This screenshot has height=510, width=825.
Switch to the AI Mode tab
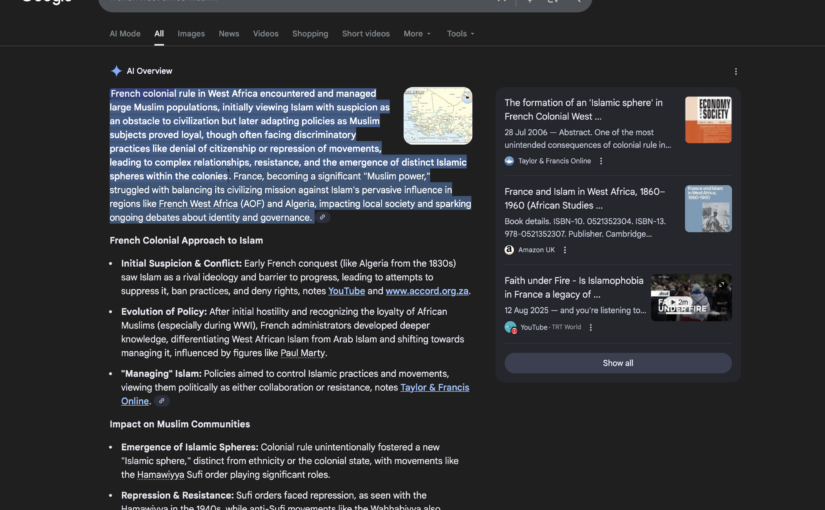125,34
